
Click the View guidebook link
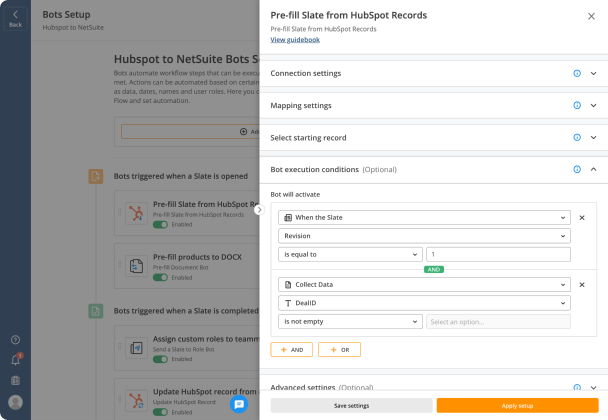pos(295,40)
